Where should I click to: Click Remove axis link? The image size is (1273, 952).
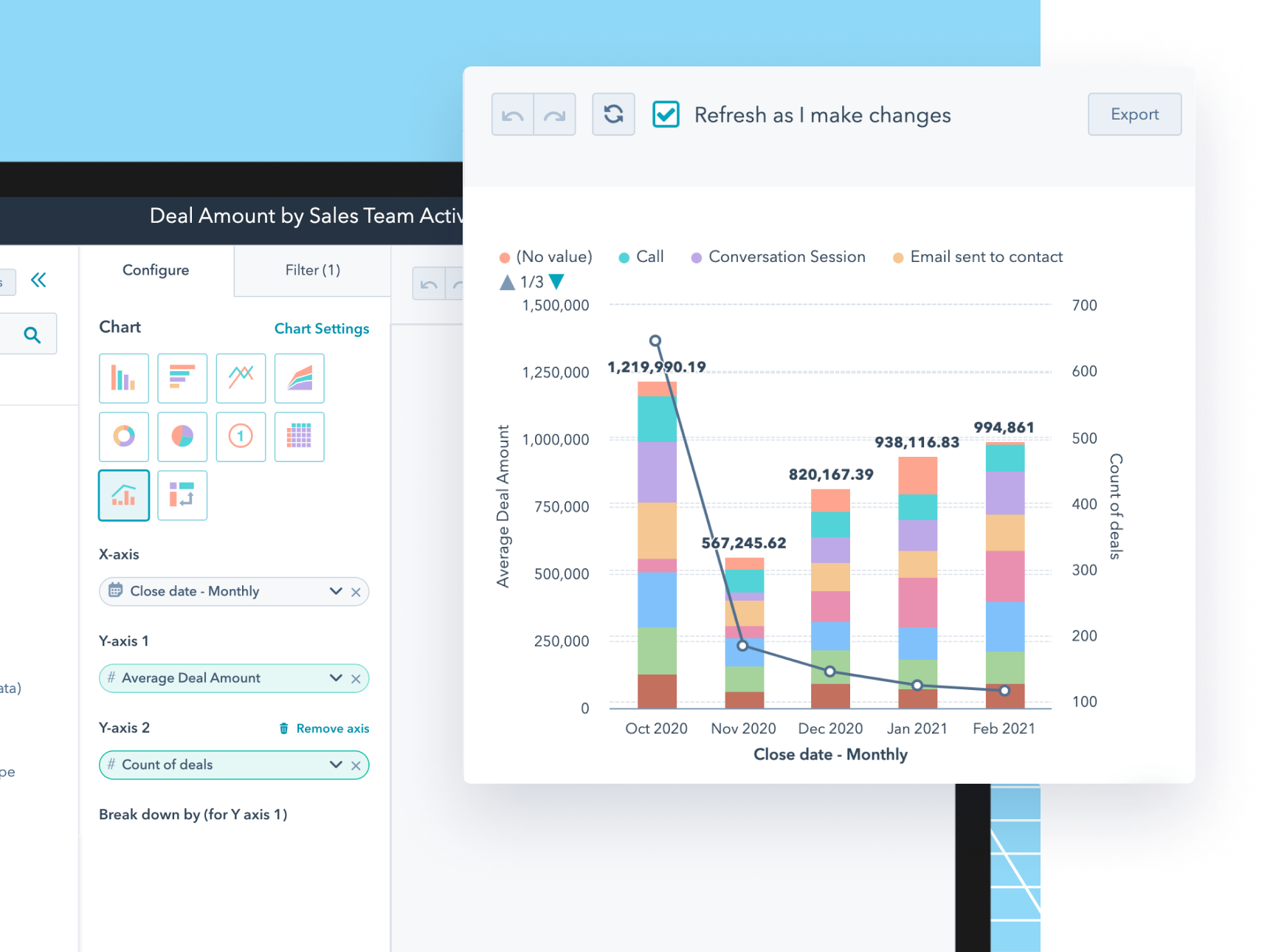pyautogui.click(x=333, y=728)
